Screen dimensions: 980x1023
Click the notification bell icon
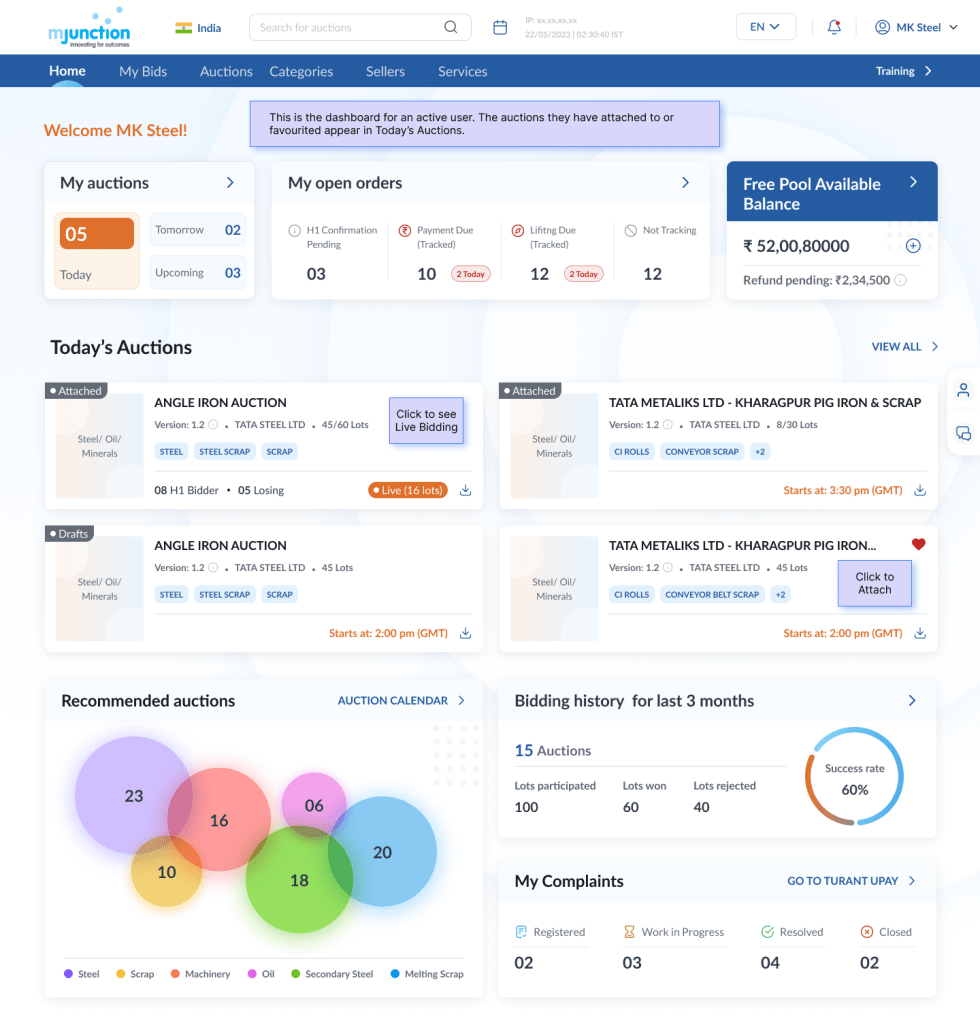[834, 27]
